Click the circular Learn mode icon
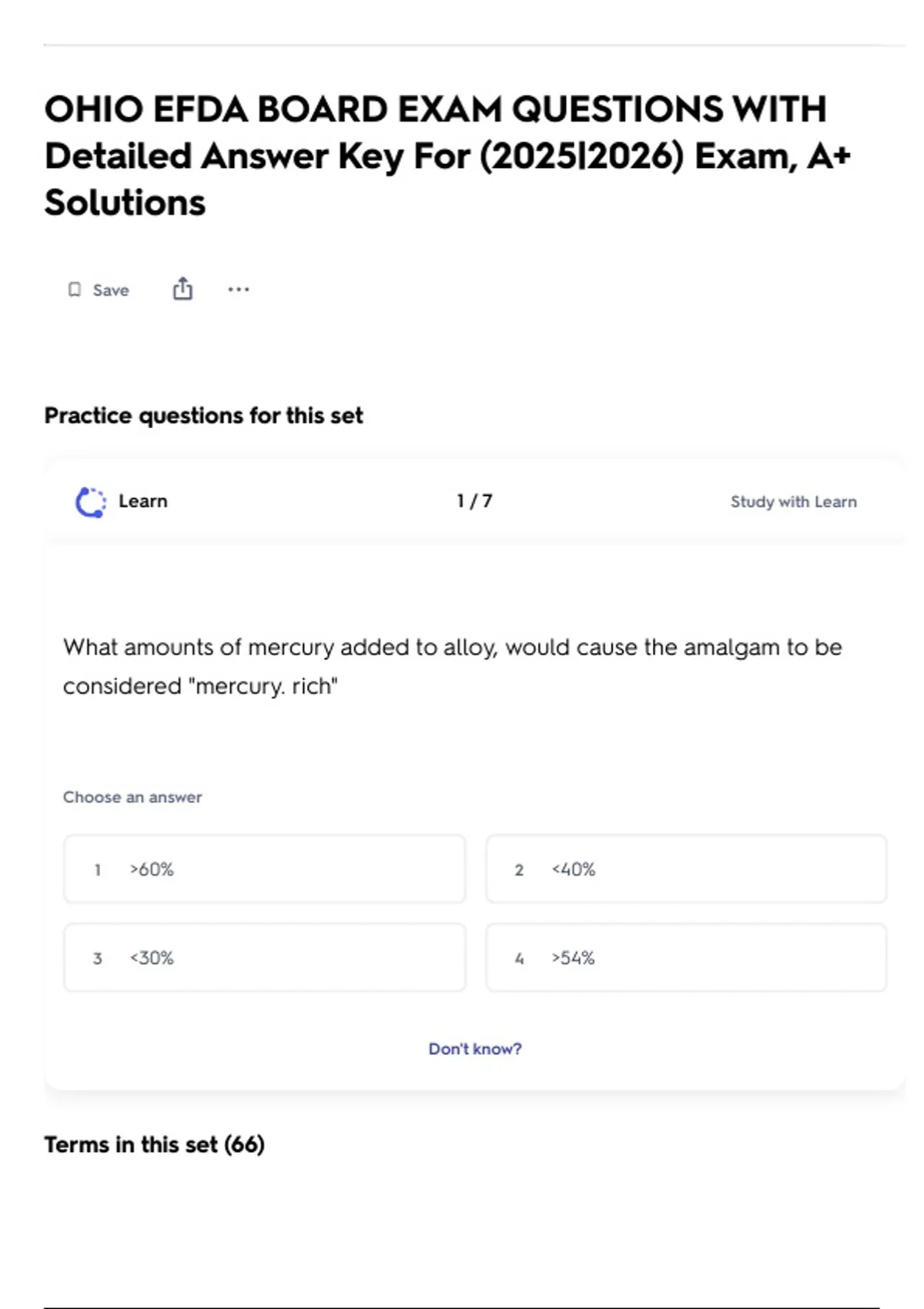 [x=91, y=502]
